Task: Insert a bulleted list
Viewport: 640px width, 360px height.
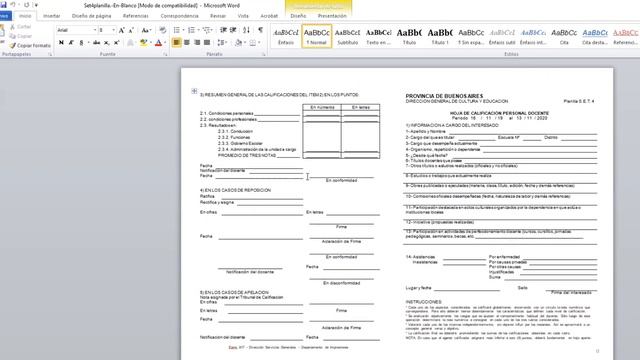Action: pos(176,30)
